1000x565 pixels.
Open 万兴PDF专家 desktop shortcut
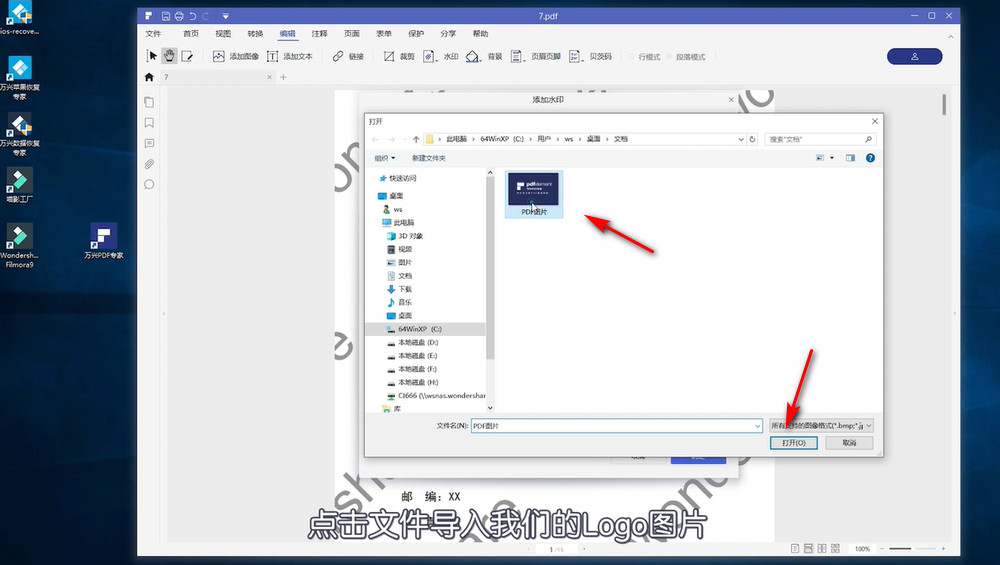pyautogui.click(x=103, y=241)
